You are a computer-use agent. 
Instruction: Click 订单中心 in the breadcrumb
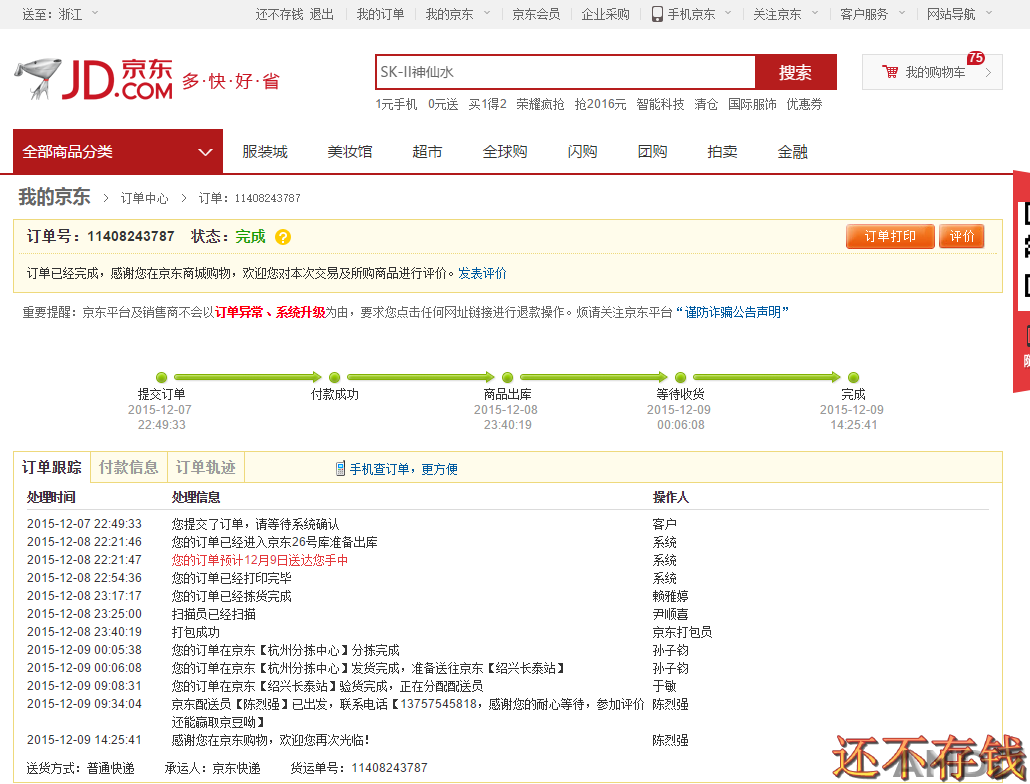click(x=144, y=198)
